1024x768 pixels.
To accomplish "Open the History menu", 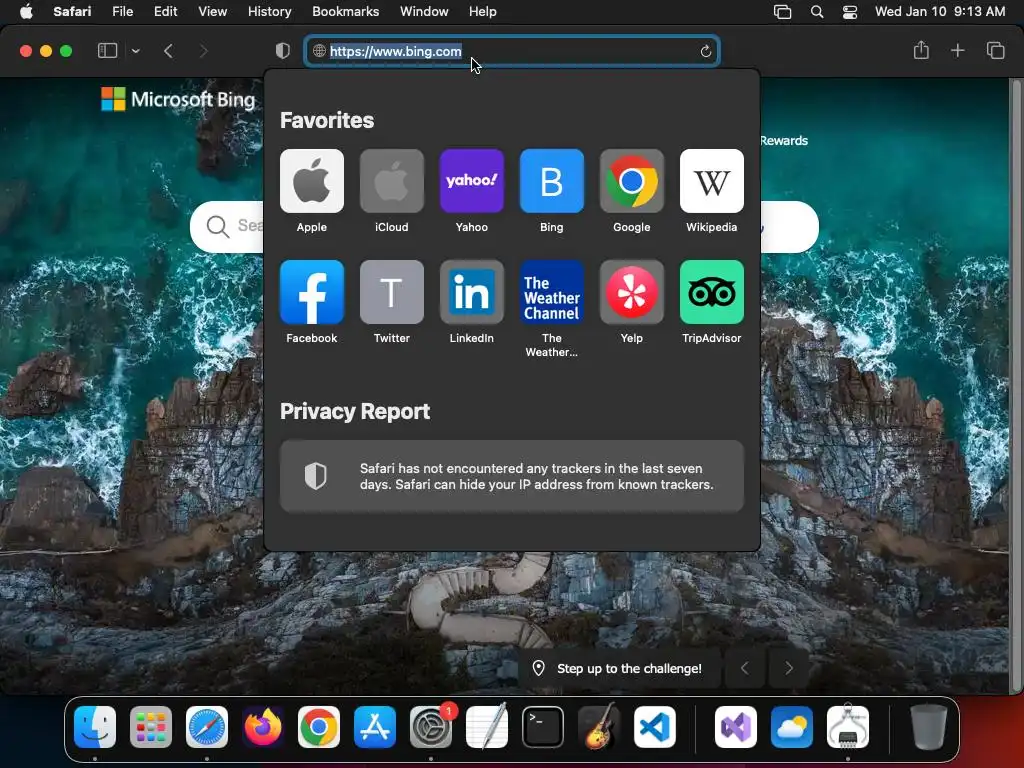I will [x=269, y=12].
